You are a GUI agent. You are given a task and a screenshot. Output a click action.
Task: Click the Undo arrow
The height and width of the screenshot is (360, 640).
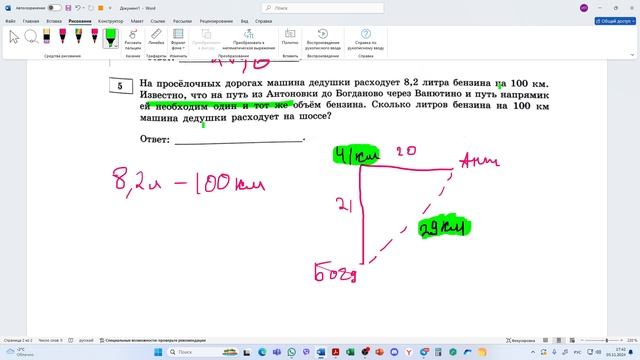pos(78,8)
